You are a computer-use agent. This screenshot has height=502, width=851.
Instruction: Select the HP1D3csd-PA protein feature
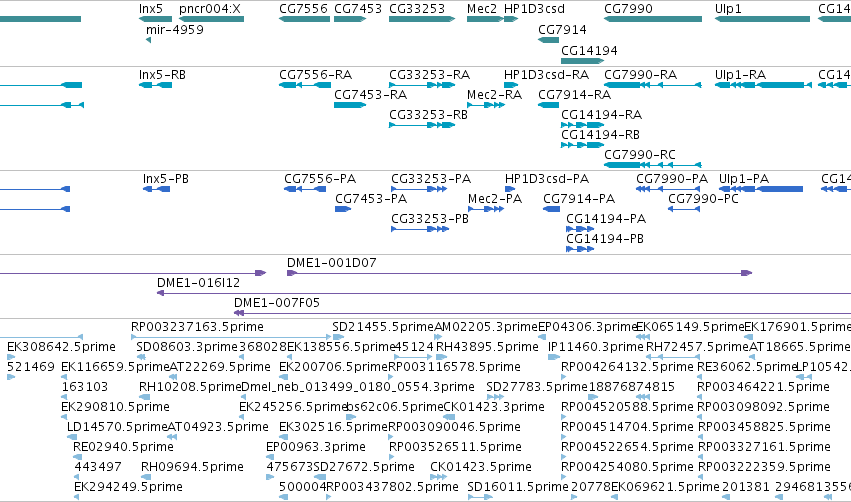510,189
